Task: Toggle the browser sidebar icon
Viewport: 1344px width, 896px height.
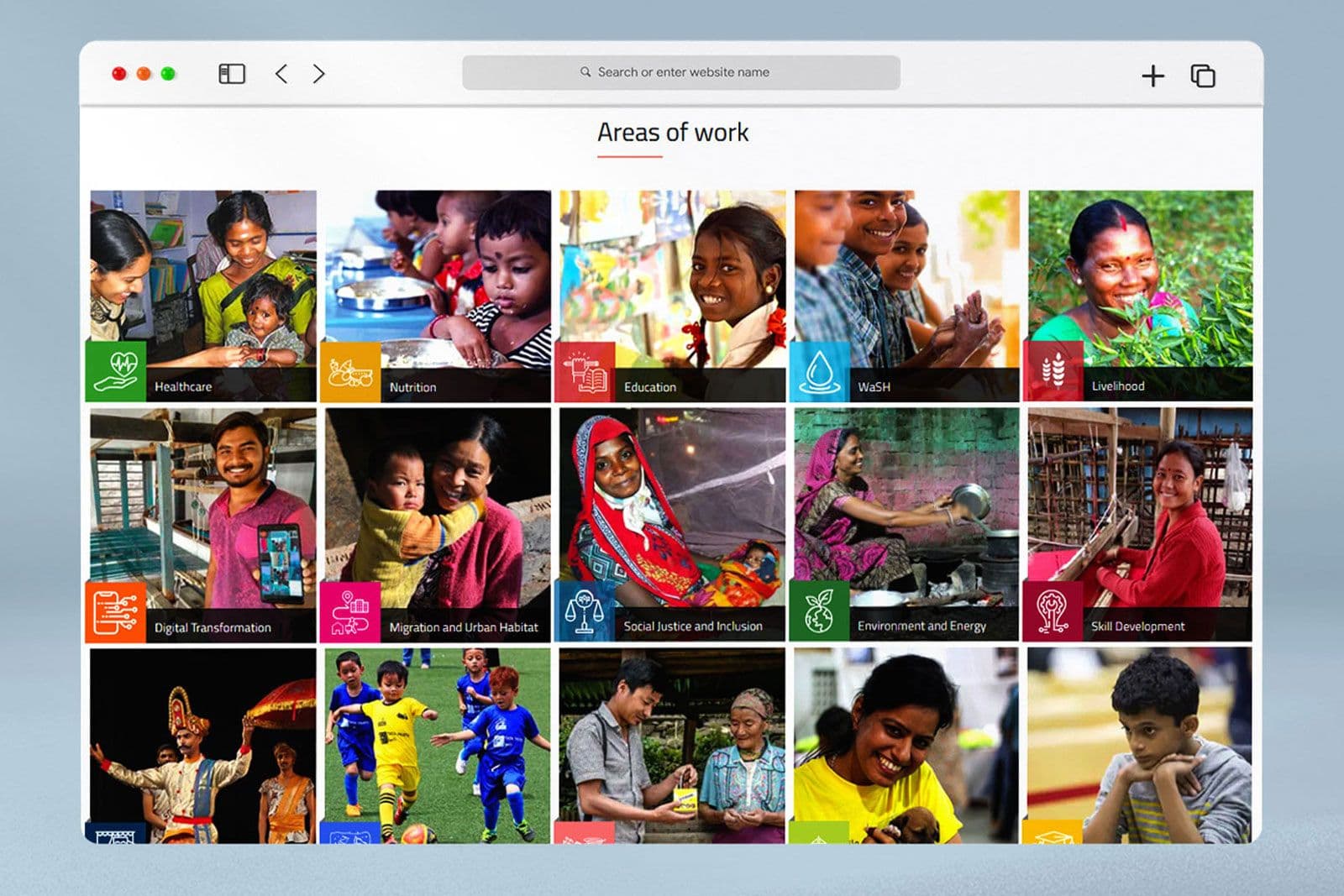Action: 232,74
